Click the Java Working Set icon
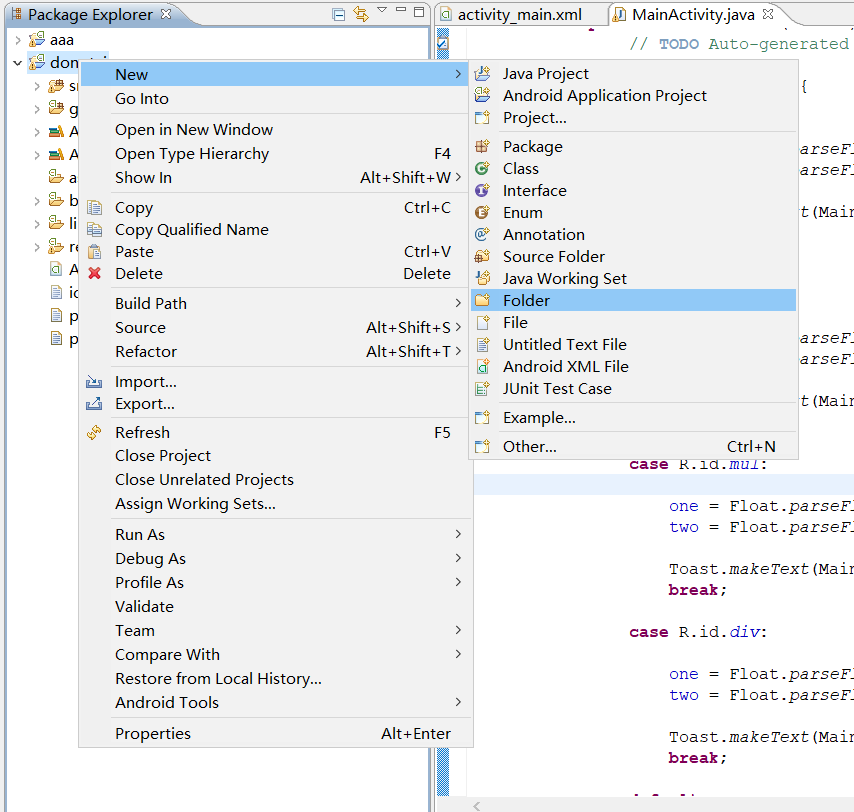This screenshot has width=854, height=812. point(483,278)
